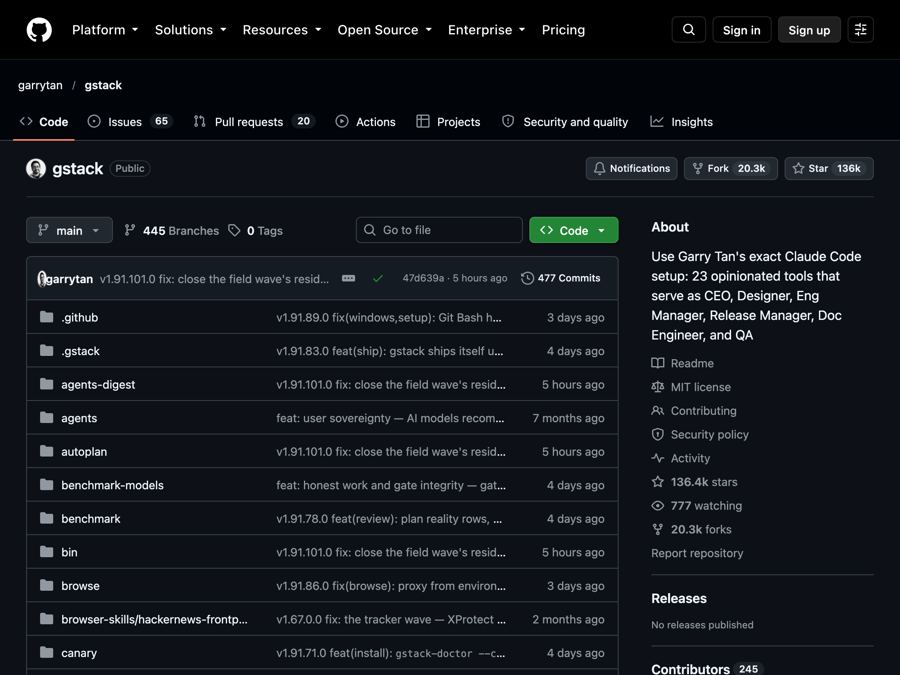Expand the Resources navigation menu
Viewport: 900px width, 675px height.
point(282,30)
